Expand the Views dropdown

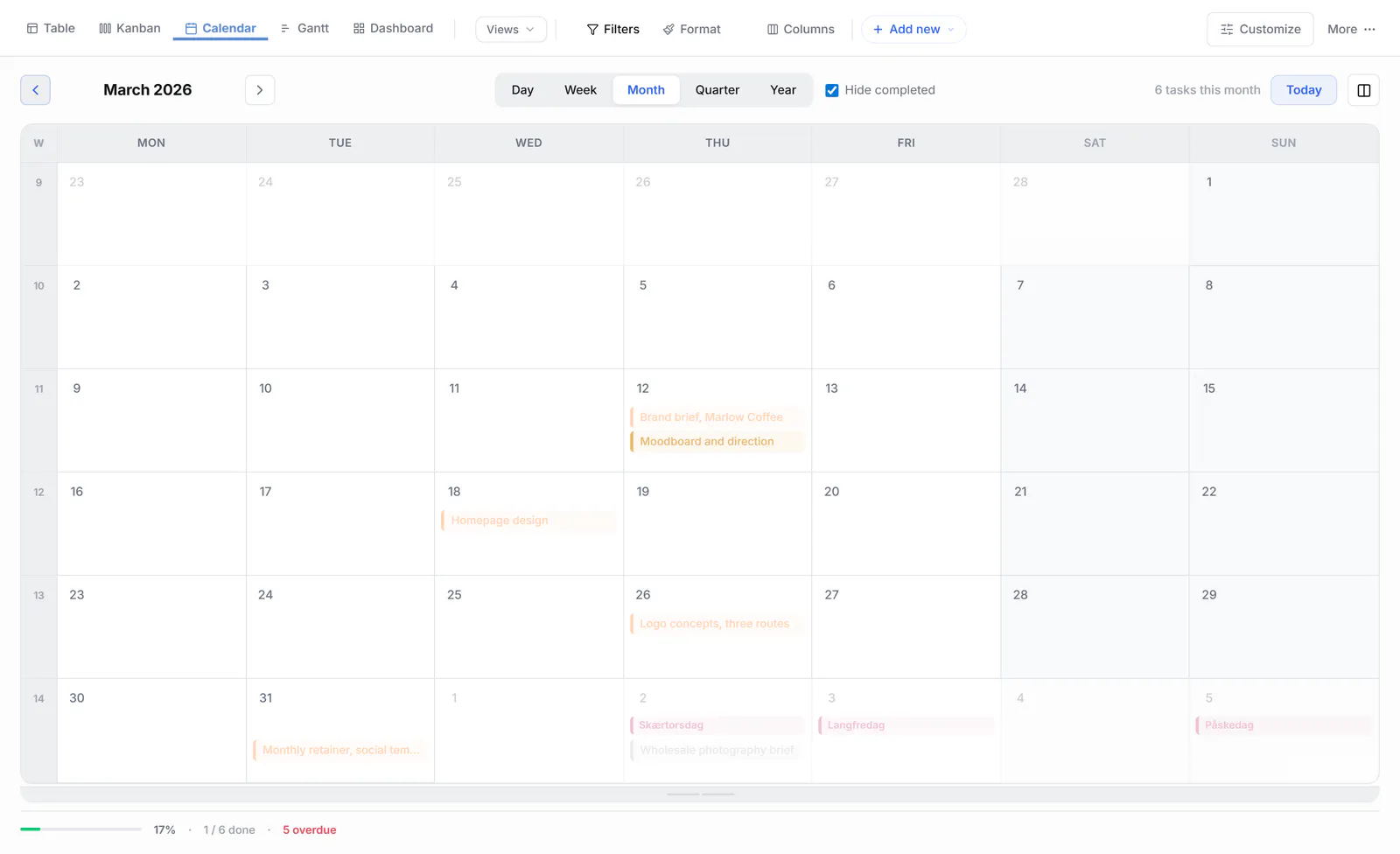pos(511,29)
